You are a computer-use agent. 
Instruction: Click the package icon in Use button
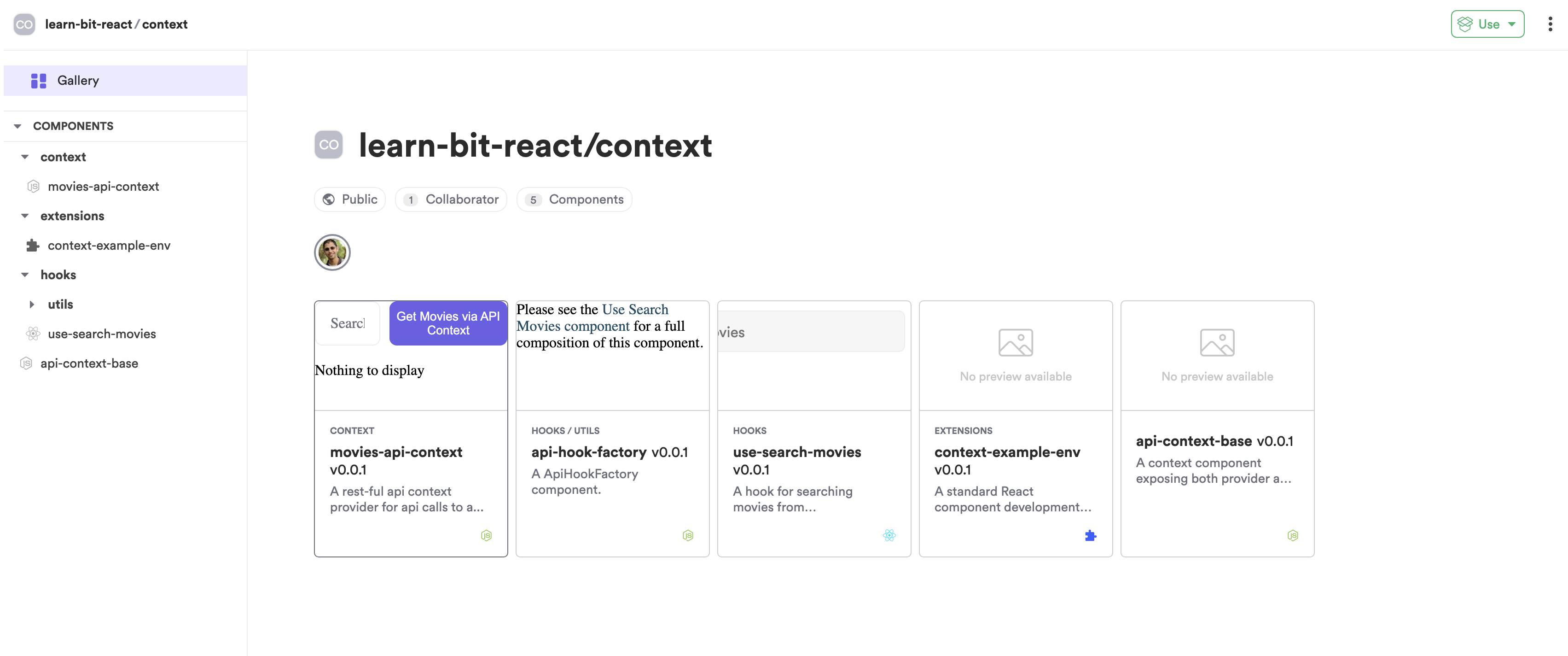coord(1465,24)
